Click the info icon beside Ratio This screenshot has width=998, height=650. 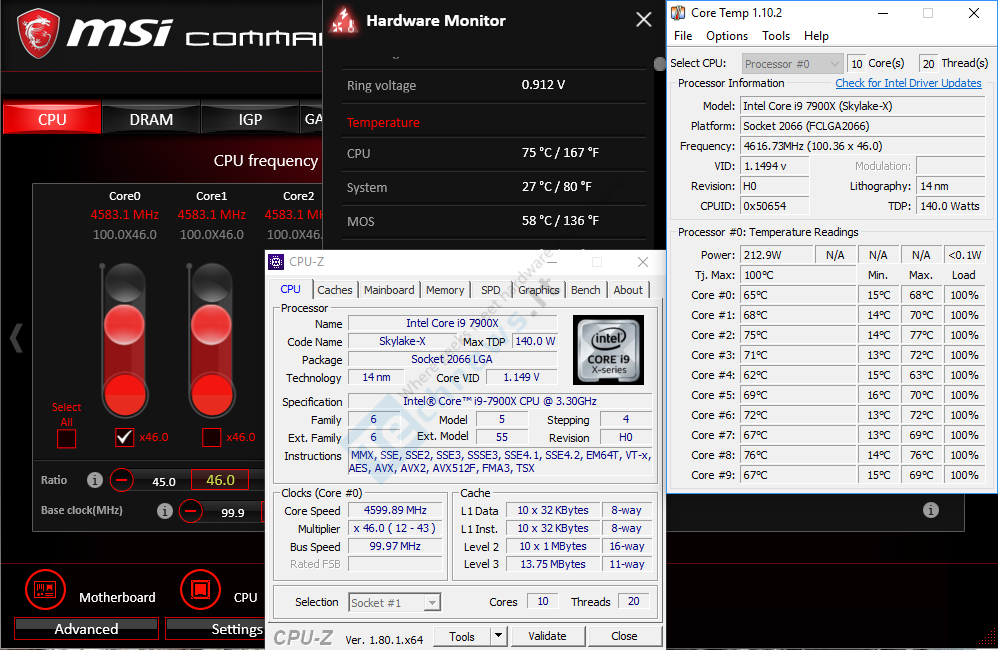click(95, 480)
